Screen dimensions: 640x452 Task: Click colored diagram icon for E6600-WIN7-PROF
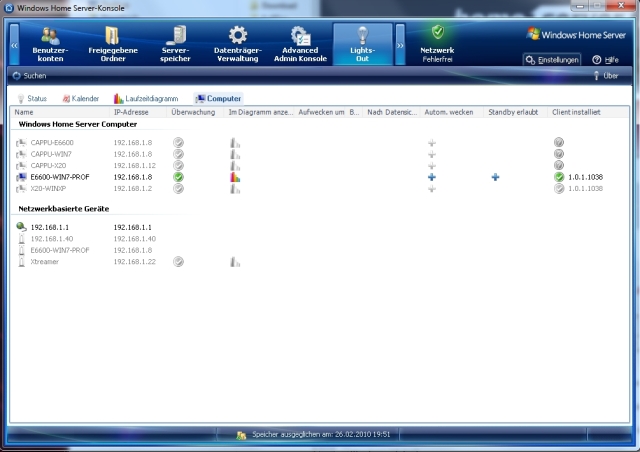click(235, 177)
